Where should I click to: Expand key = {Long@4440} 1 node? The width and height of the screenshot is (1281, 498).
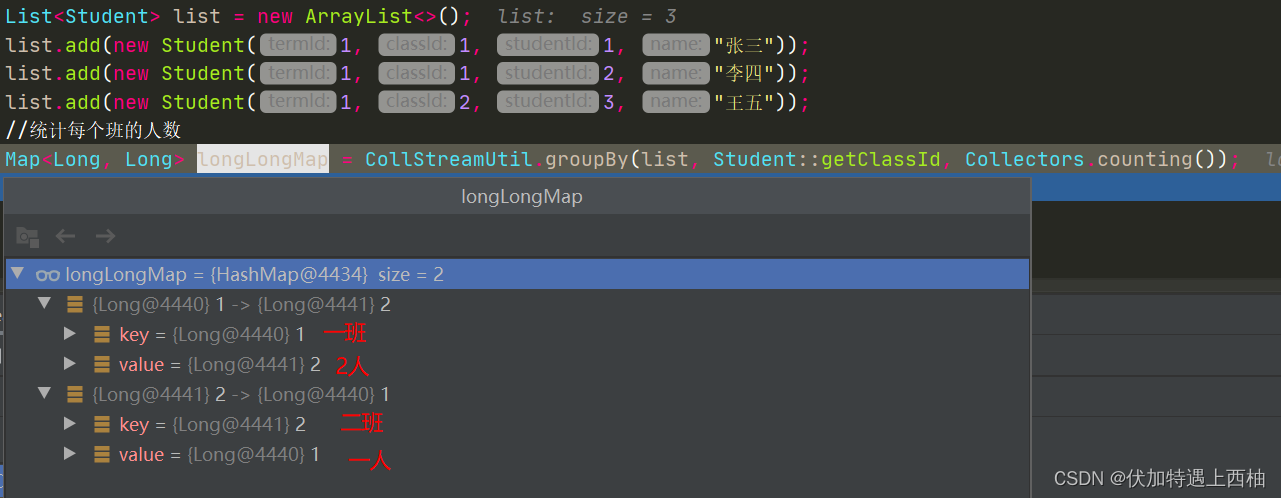click(69, 334)
